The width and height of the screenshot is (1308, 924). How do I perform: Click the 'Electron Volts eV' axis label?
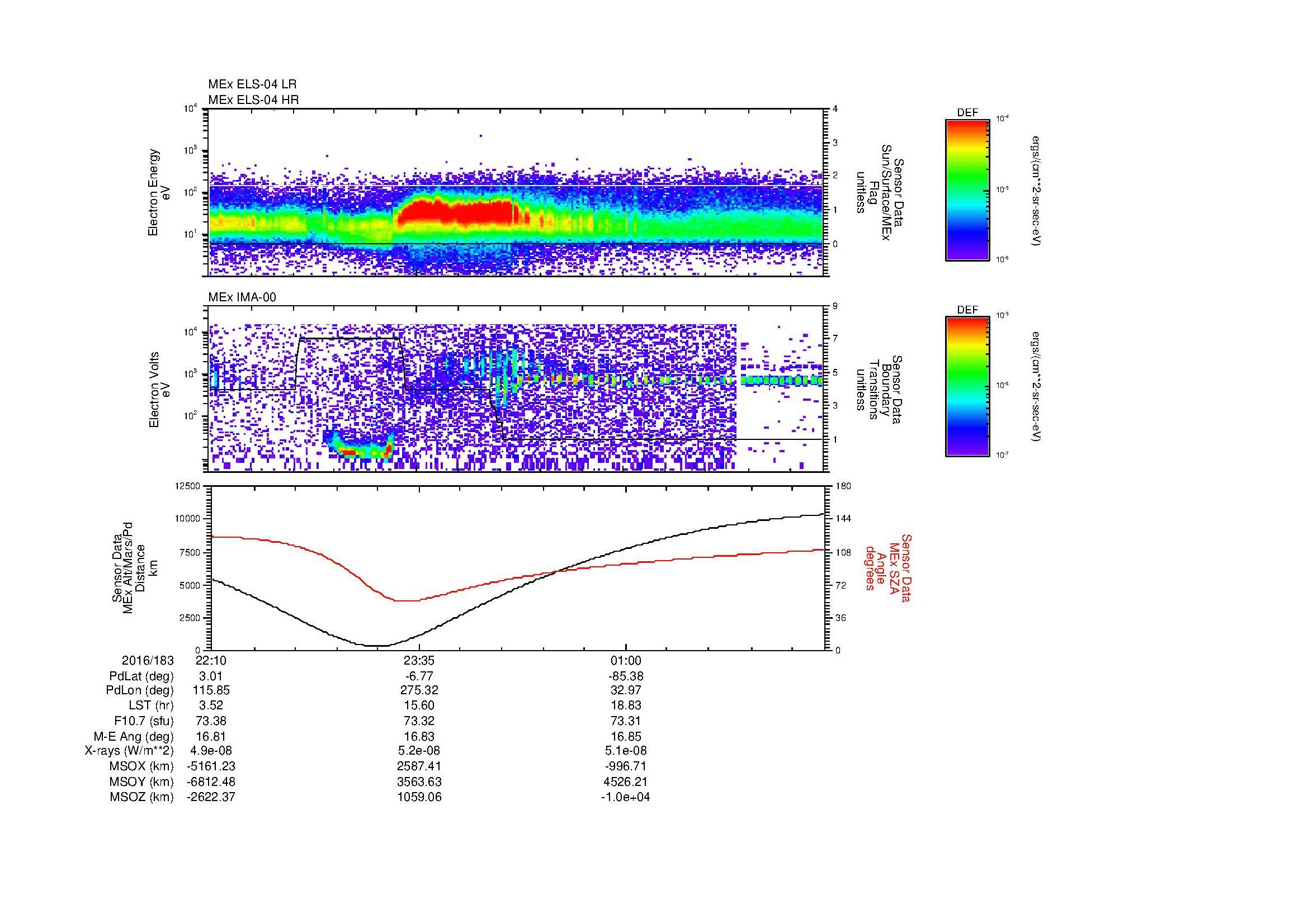pyautogui.click(x=159, y=390)
